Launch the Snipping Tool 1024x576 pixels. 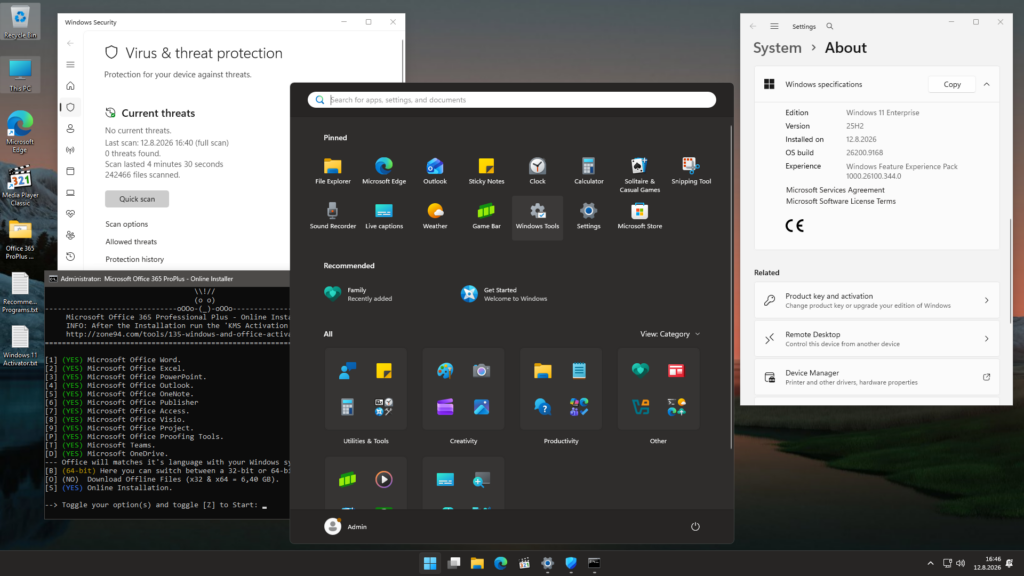pos(691,171)
